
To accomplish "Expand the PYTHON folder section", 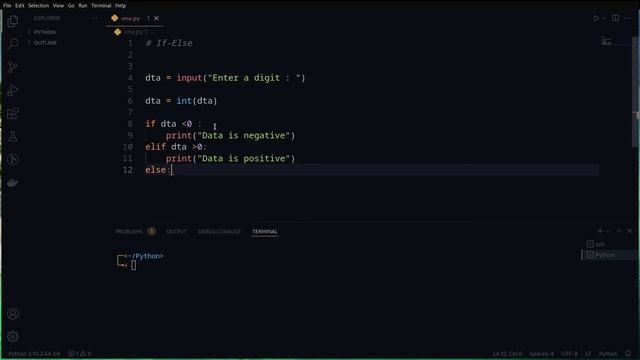I will pyautogui.click(x=44, y=32).
